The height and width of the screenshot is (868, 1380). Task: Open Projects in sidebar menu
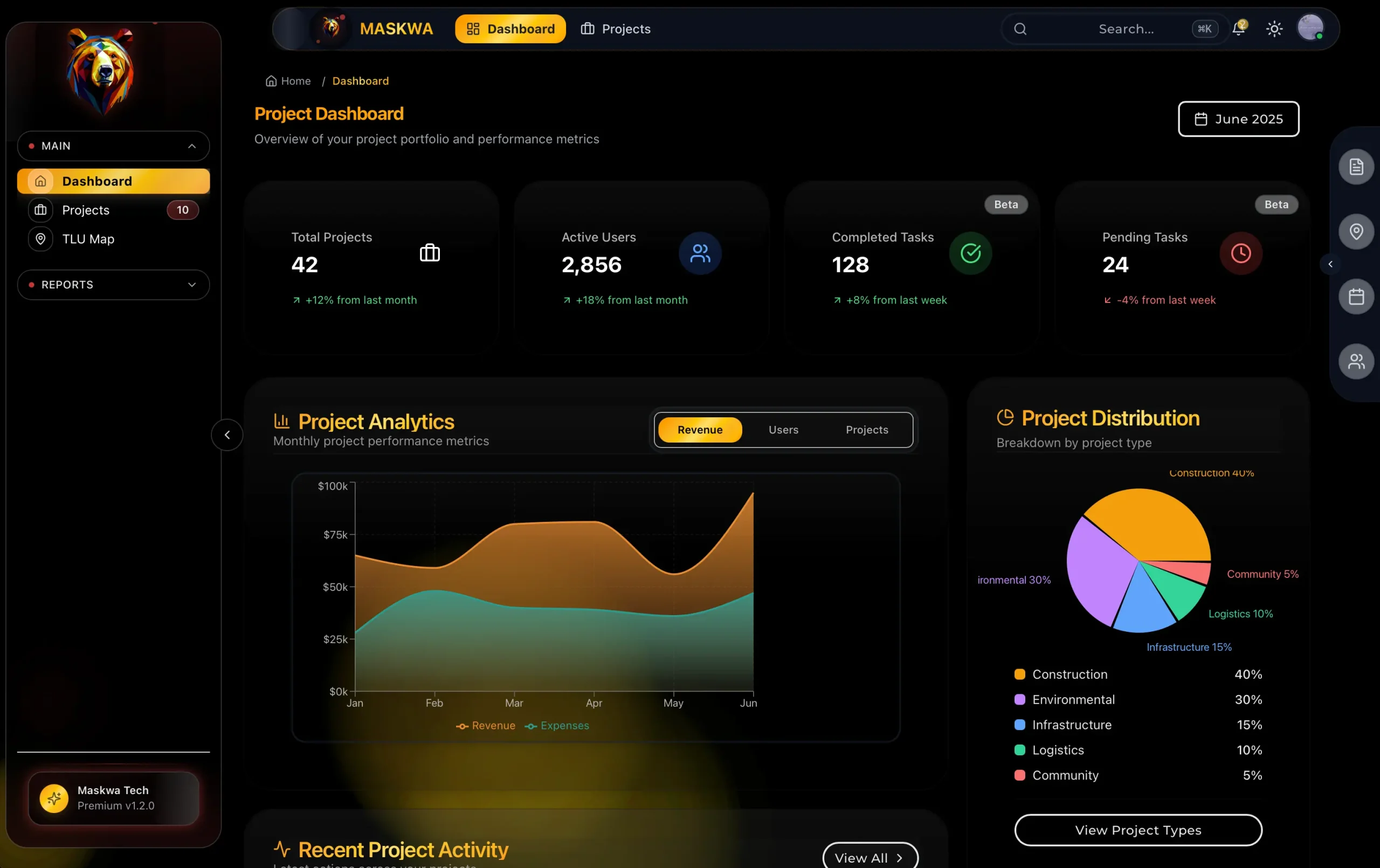coord(113,210)
